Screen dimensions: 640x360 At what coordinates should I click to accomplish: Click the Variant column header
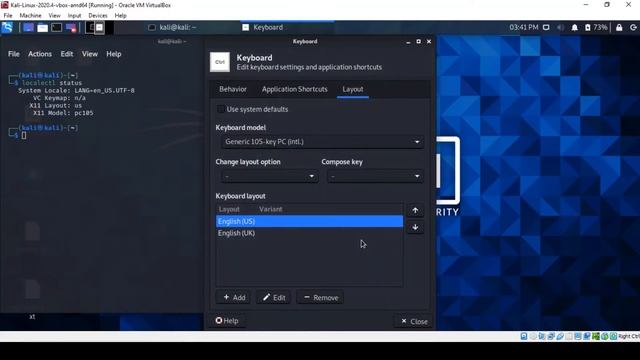[x=271, y=209]
